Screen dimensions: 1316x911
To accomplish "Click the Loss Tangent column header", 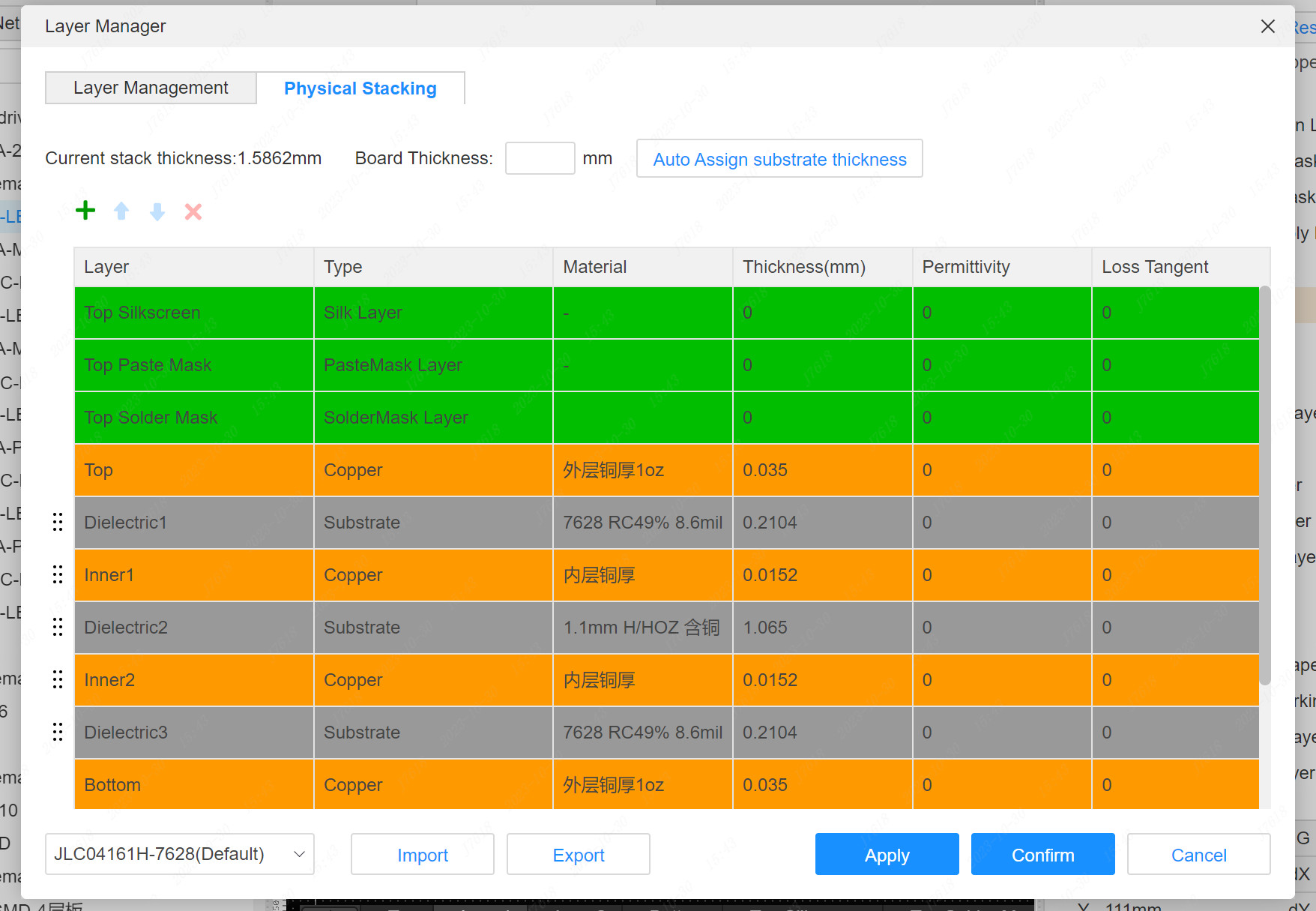I will point(1181,267).
